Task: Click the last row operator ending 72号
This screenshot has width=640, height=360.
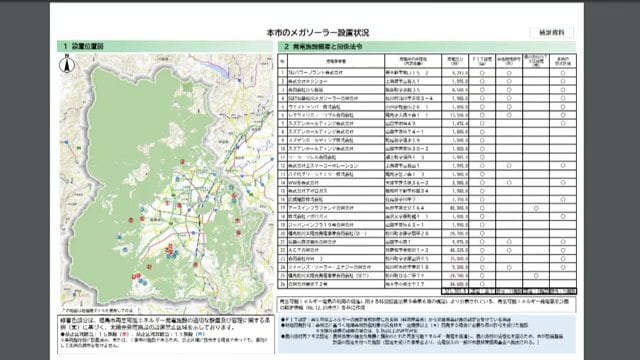Action: [x=308, y=284]
